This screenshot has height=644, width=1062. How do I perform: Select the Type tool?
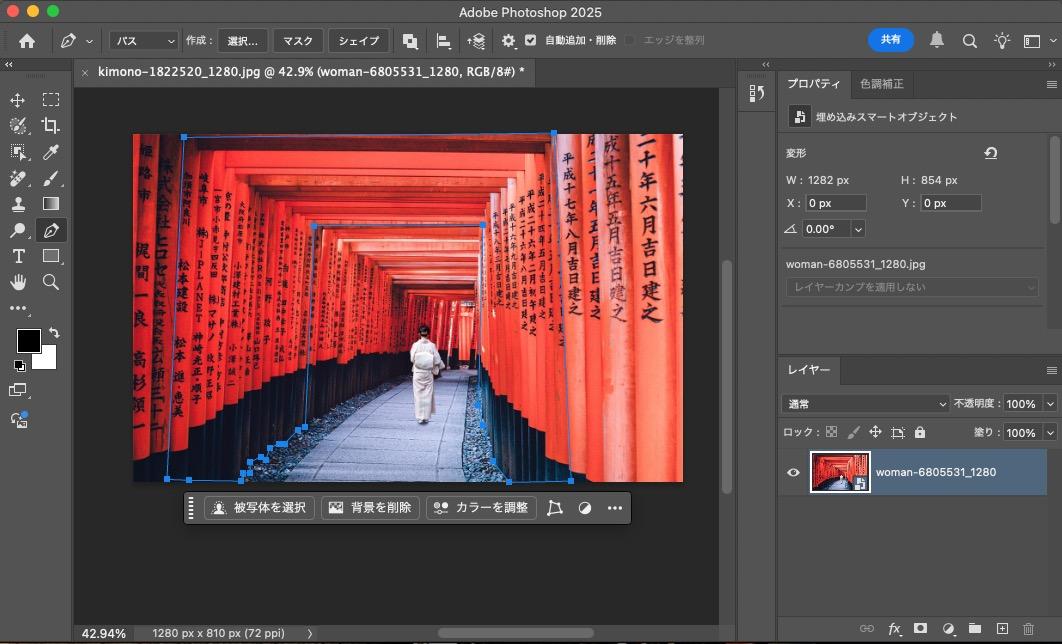18,257
